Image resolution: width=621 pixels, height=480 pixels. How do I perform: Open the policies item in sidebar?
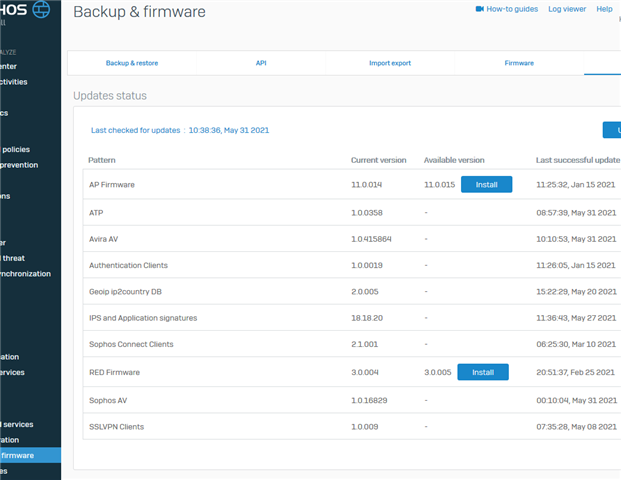coord(16,149)
